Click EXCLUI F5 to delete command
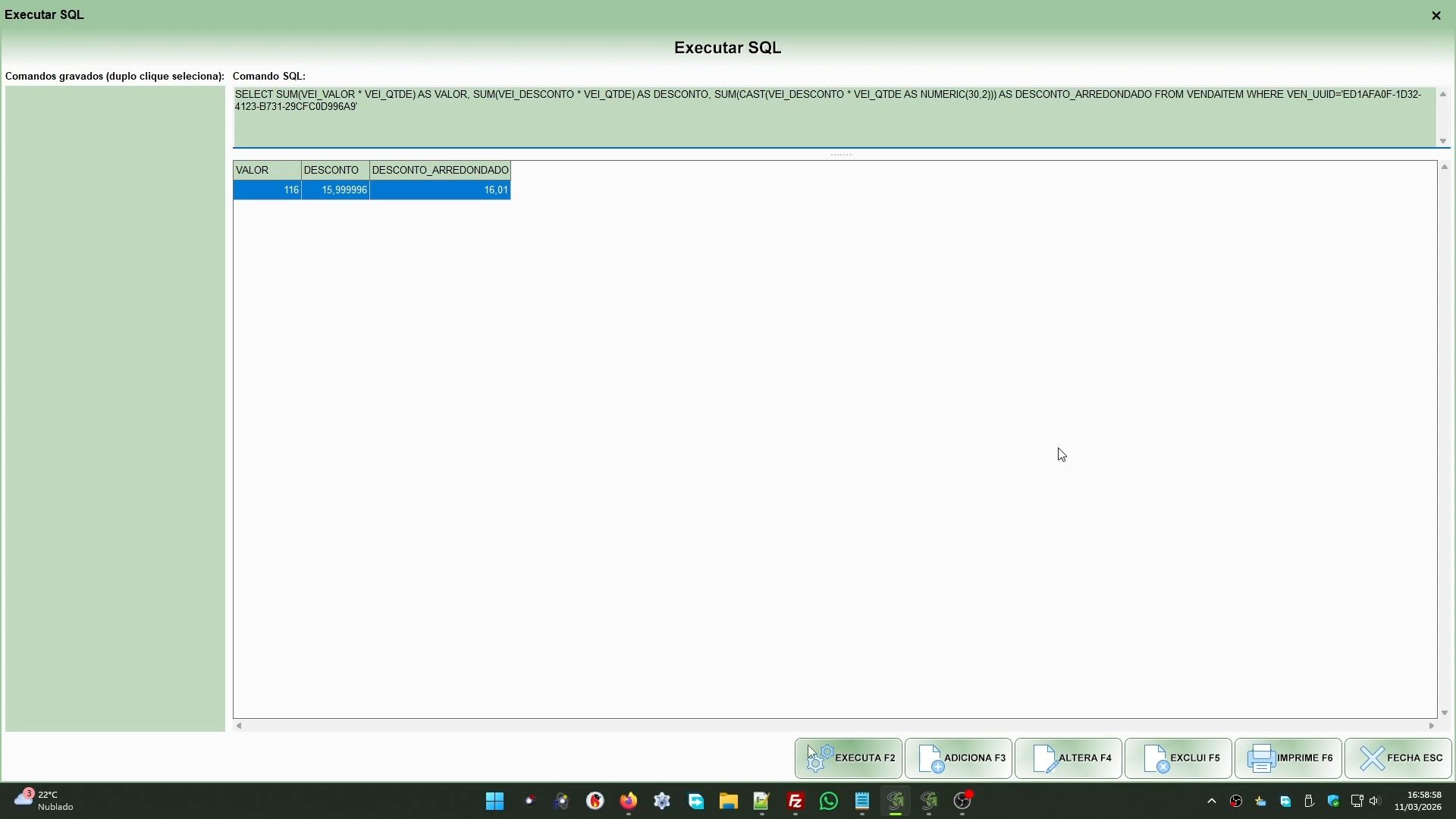The width and height of the screenshot is (1456, 819). pyautogui.click(x=1178, y=758)
